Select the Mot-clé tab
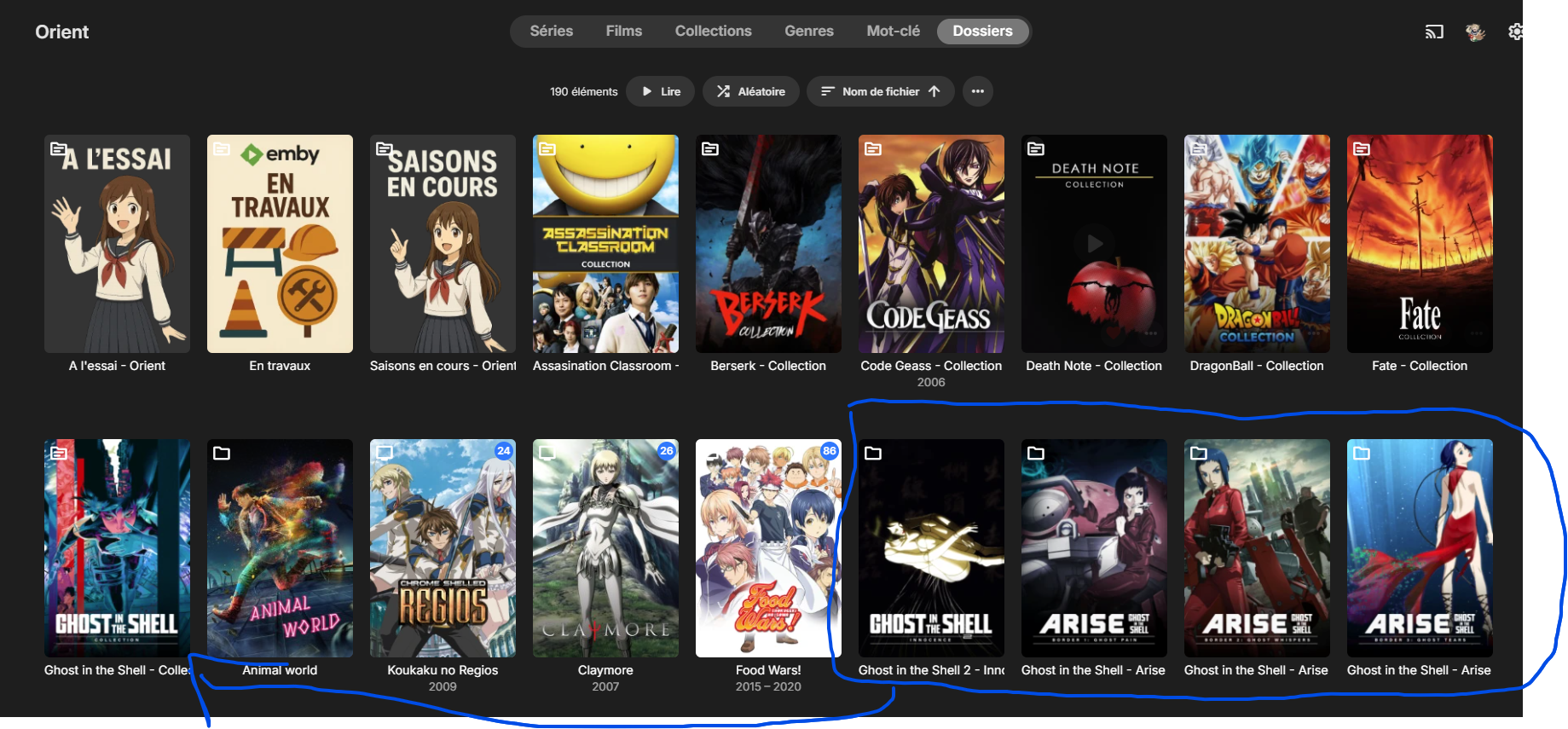 (x=894, y=32)
